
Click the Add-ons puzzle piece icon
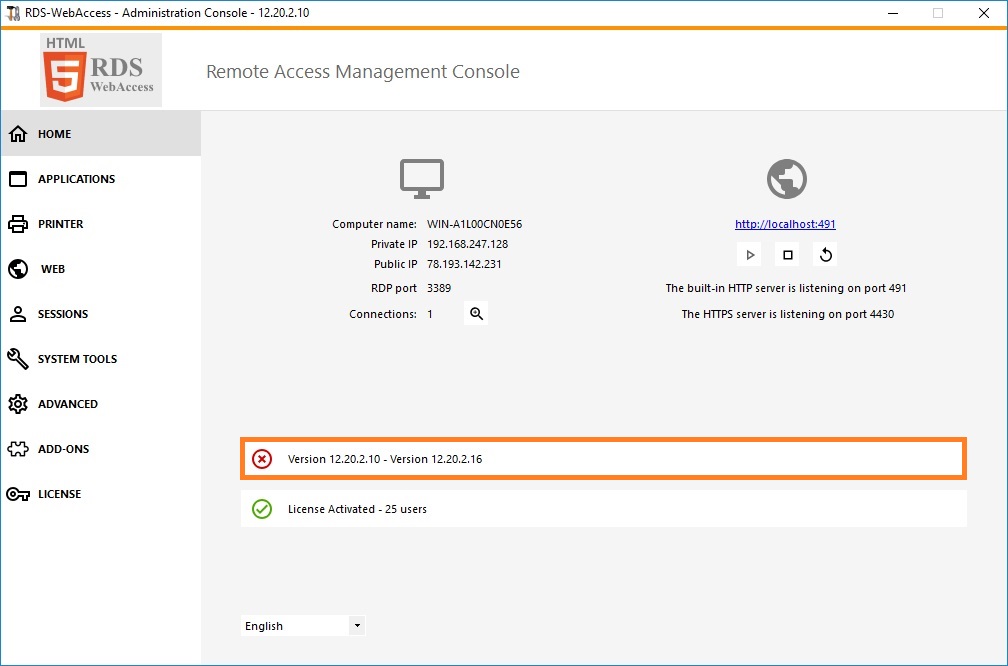point(18,449)
